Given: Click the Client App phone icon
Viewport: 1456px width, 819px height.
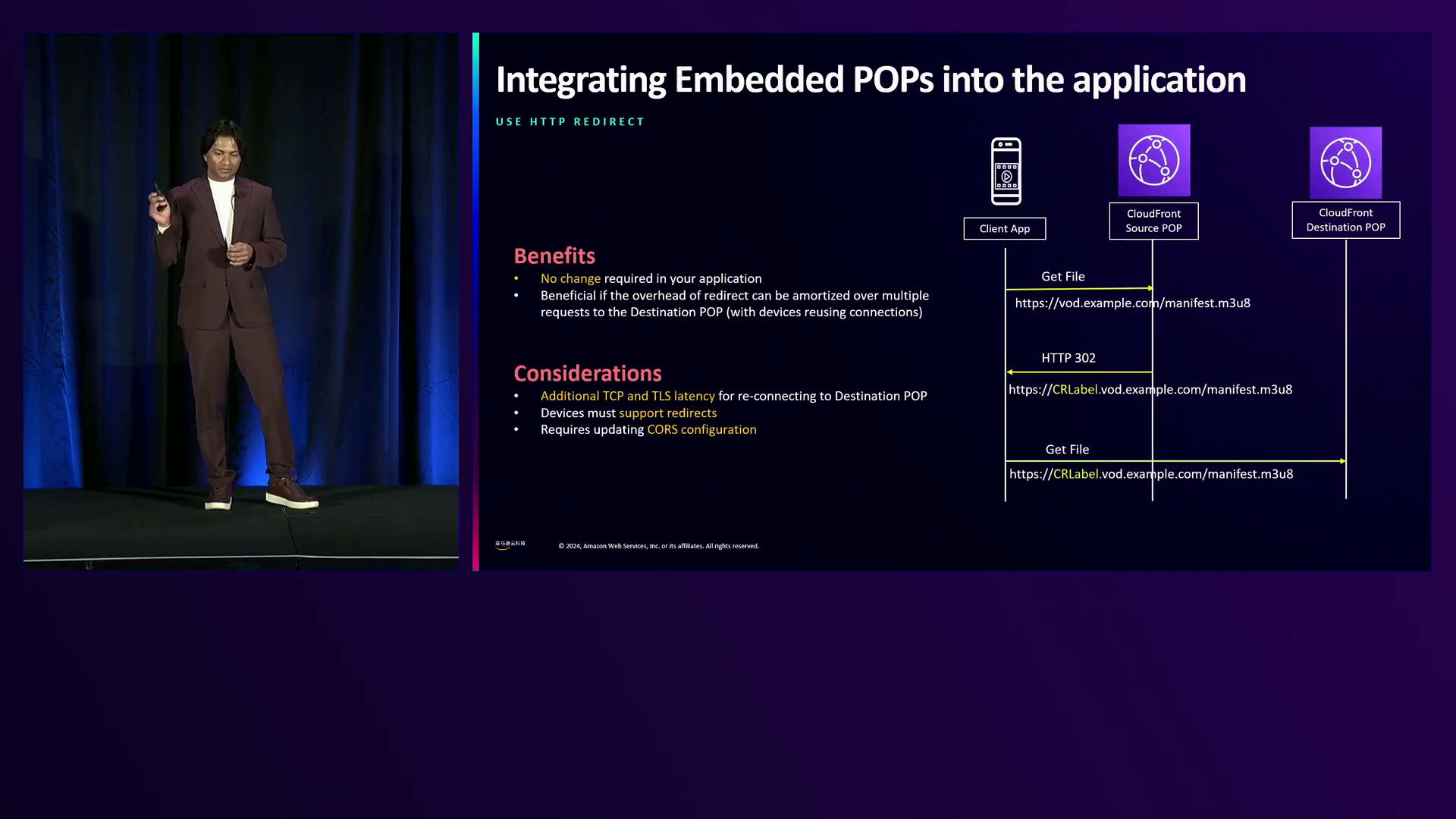Looking at the screenshot, I should coord(1006,171).
